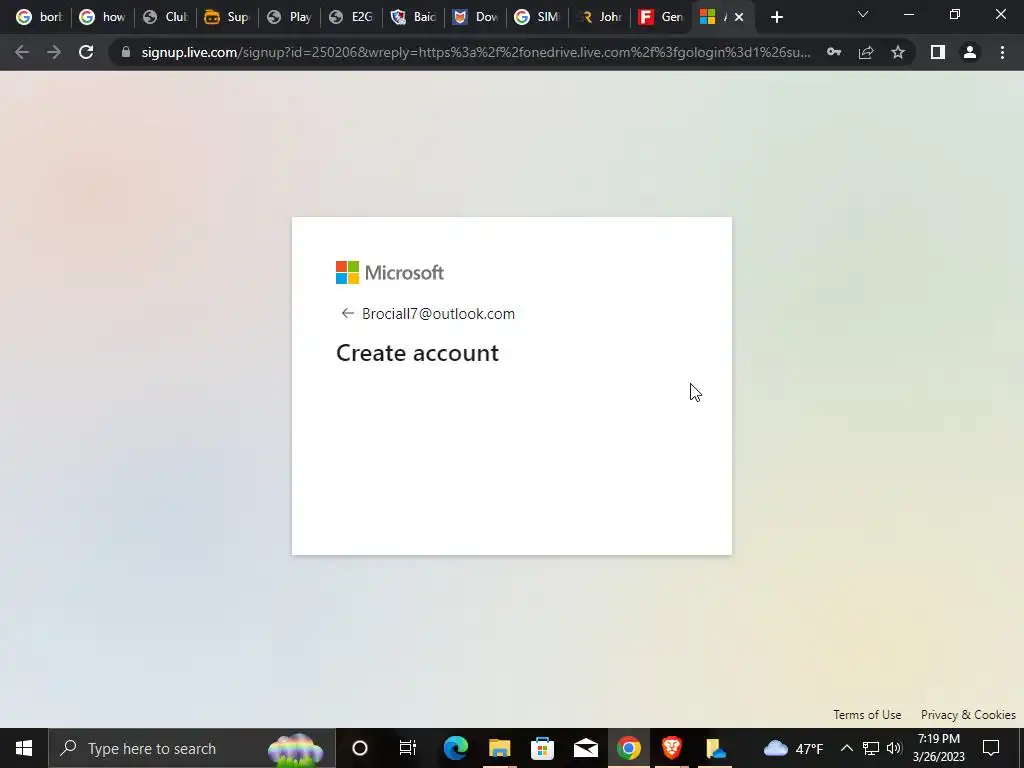This screenshot has width=1024, height=768.
Task: Restore down the Chrome window
Action: point(955,14)
